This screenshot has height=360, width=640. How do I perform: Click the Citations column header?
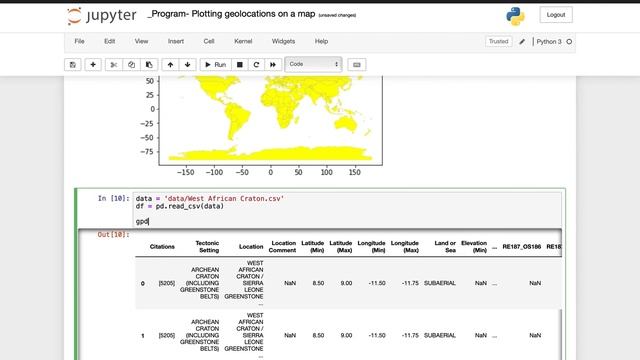pos(162,247)
